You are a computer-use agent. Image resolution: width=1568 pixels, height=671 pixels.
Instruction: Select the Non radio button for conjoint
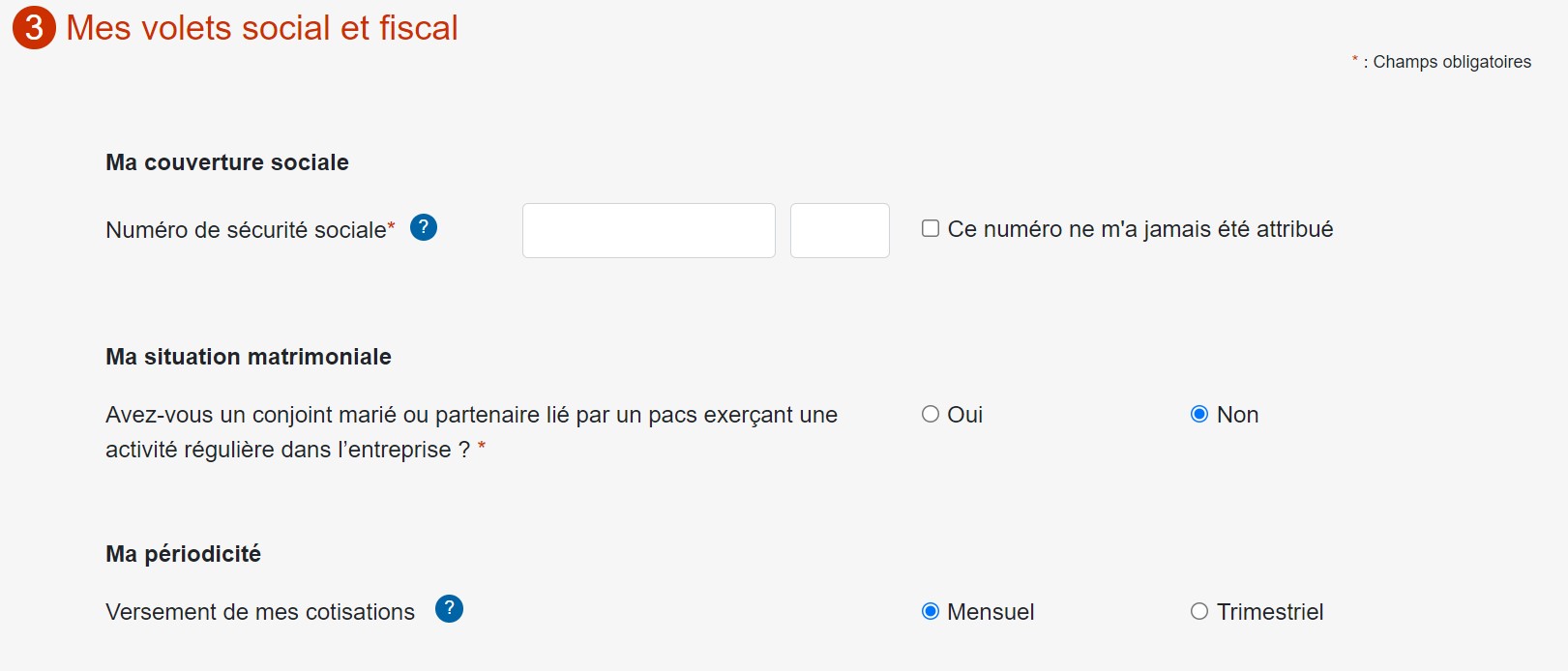[x=1199, y=414]
